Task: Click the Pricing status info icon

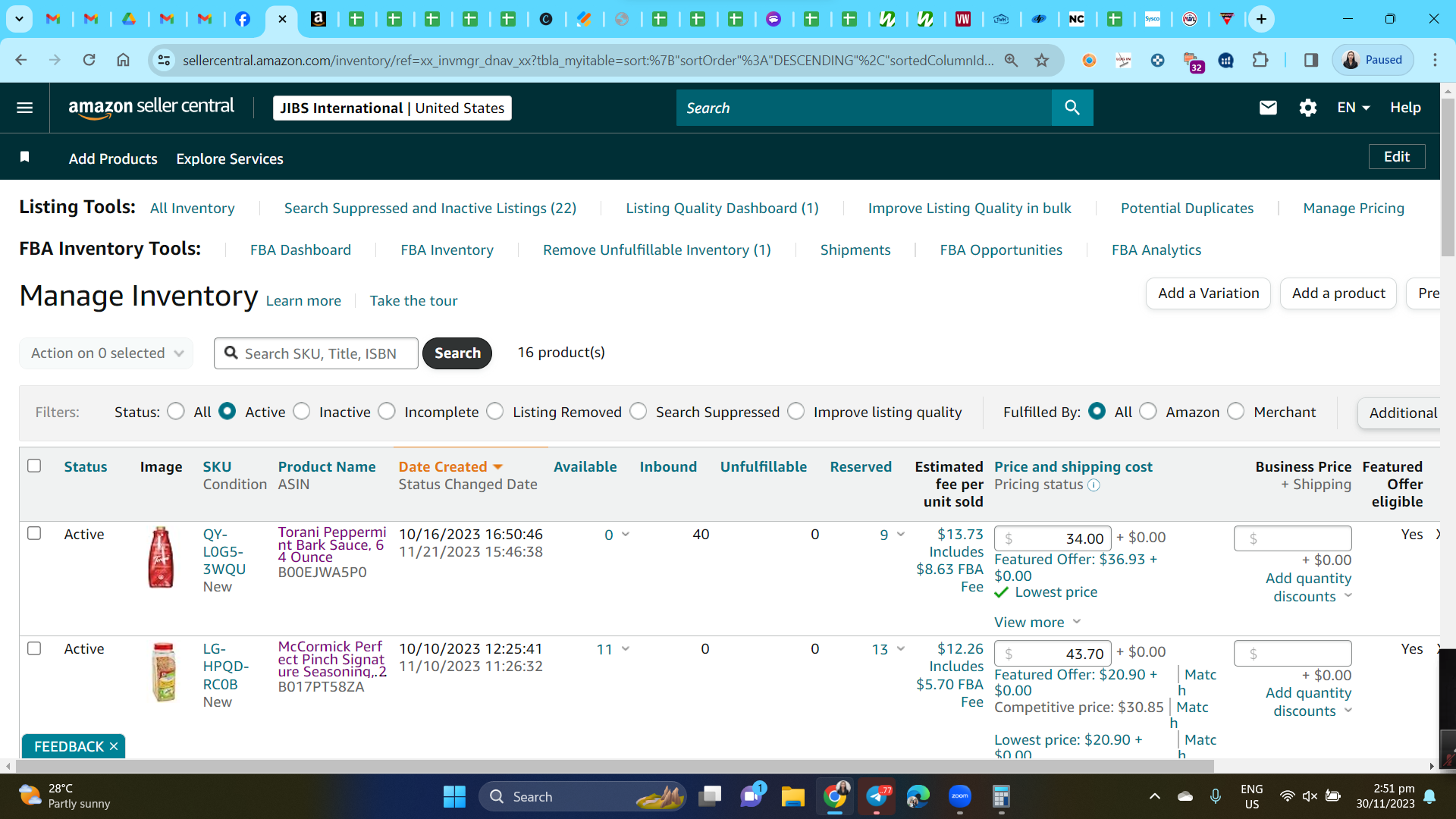Action: coord(1094,485)
